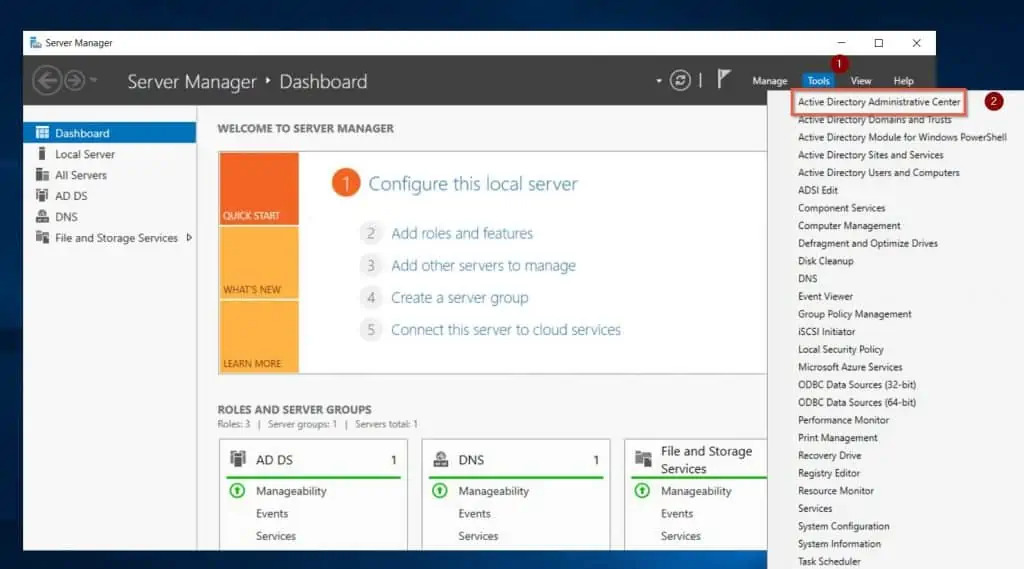Click the AD DS icon in sidebar
This screenshot has height=569, width=1024.
(x=42, y=195)
